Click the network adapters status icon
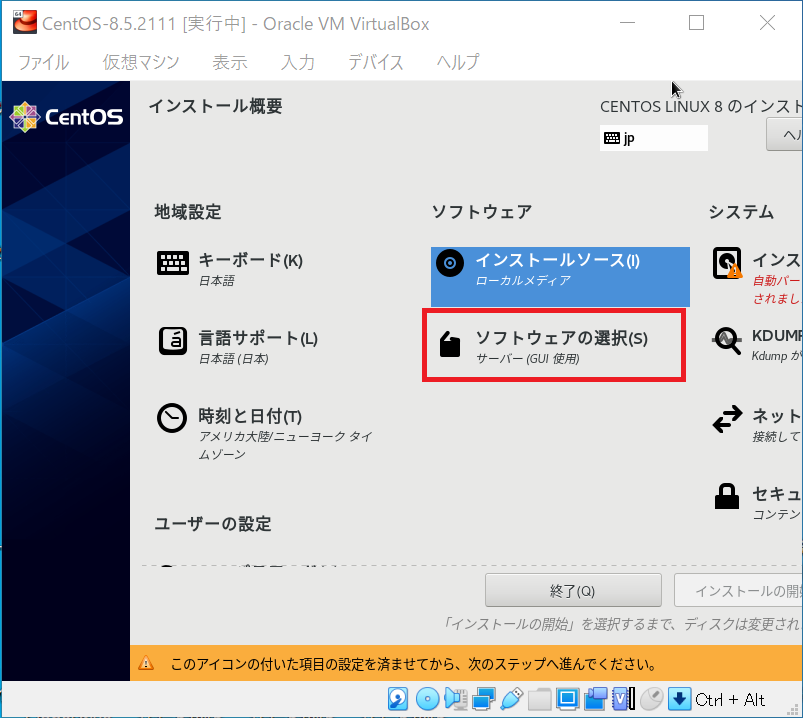This screenshot has width=803, height=718. (483, 699)
